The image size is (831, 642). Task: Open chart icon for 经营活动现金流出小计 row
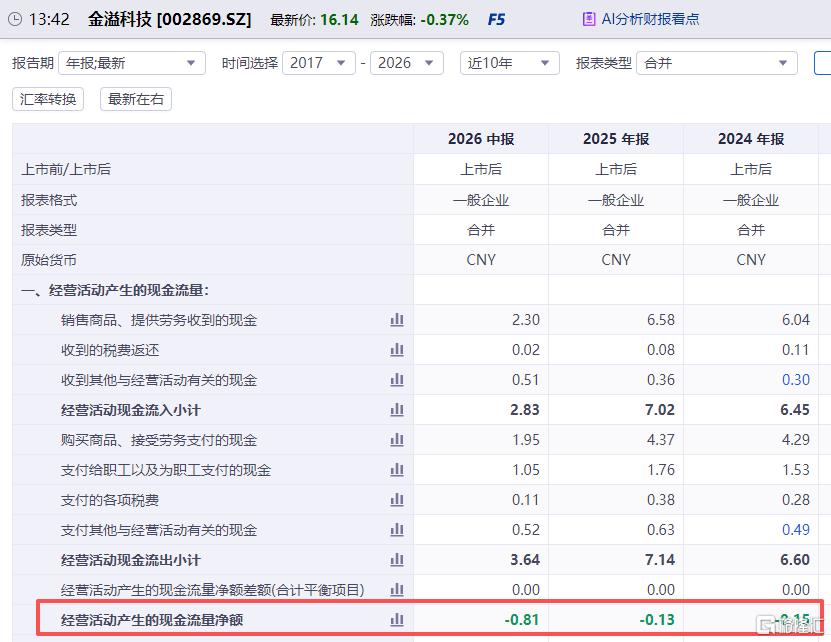(397, 559)
